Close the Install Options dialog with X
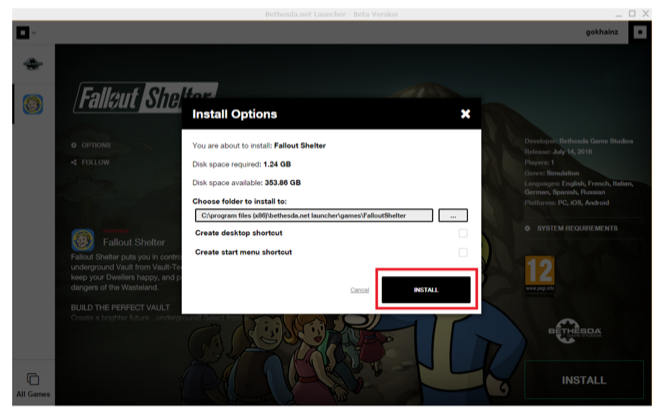 (465, 114)
